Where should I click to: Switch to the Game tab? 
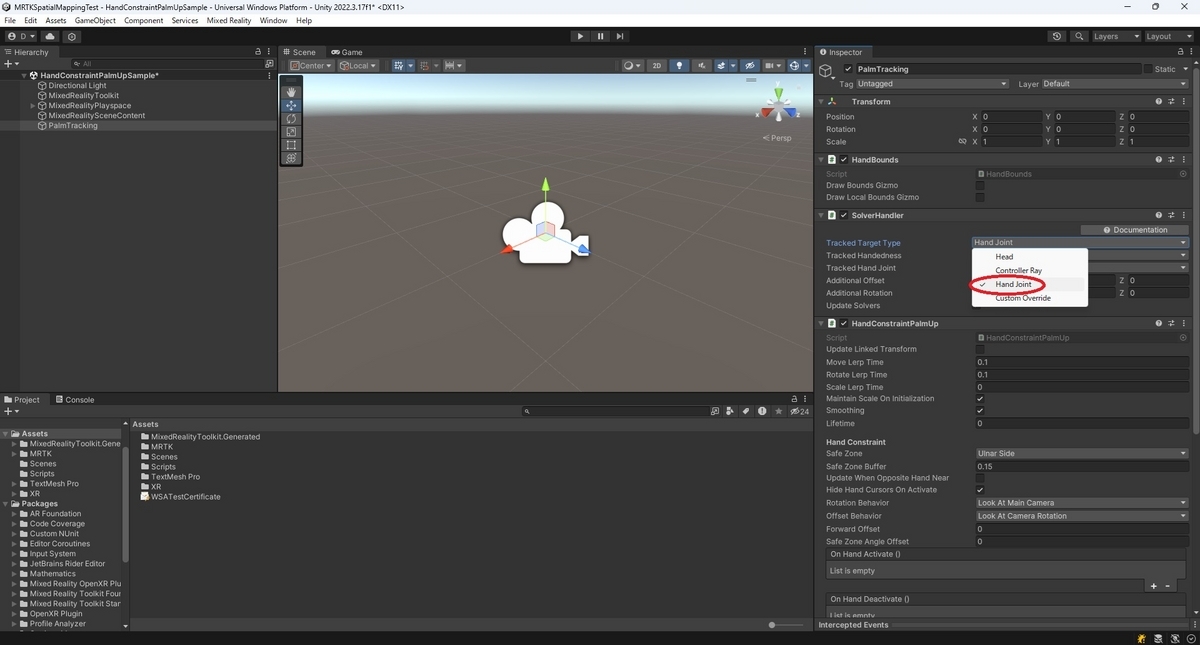347,52
